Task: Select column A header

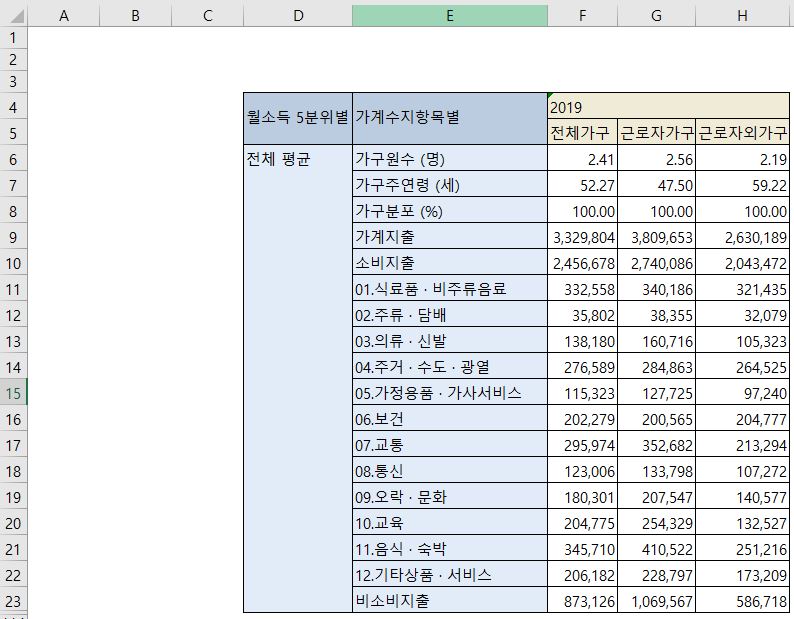Action: point(64,16)
